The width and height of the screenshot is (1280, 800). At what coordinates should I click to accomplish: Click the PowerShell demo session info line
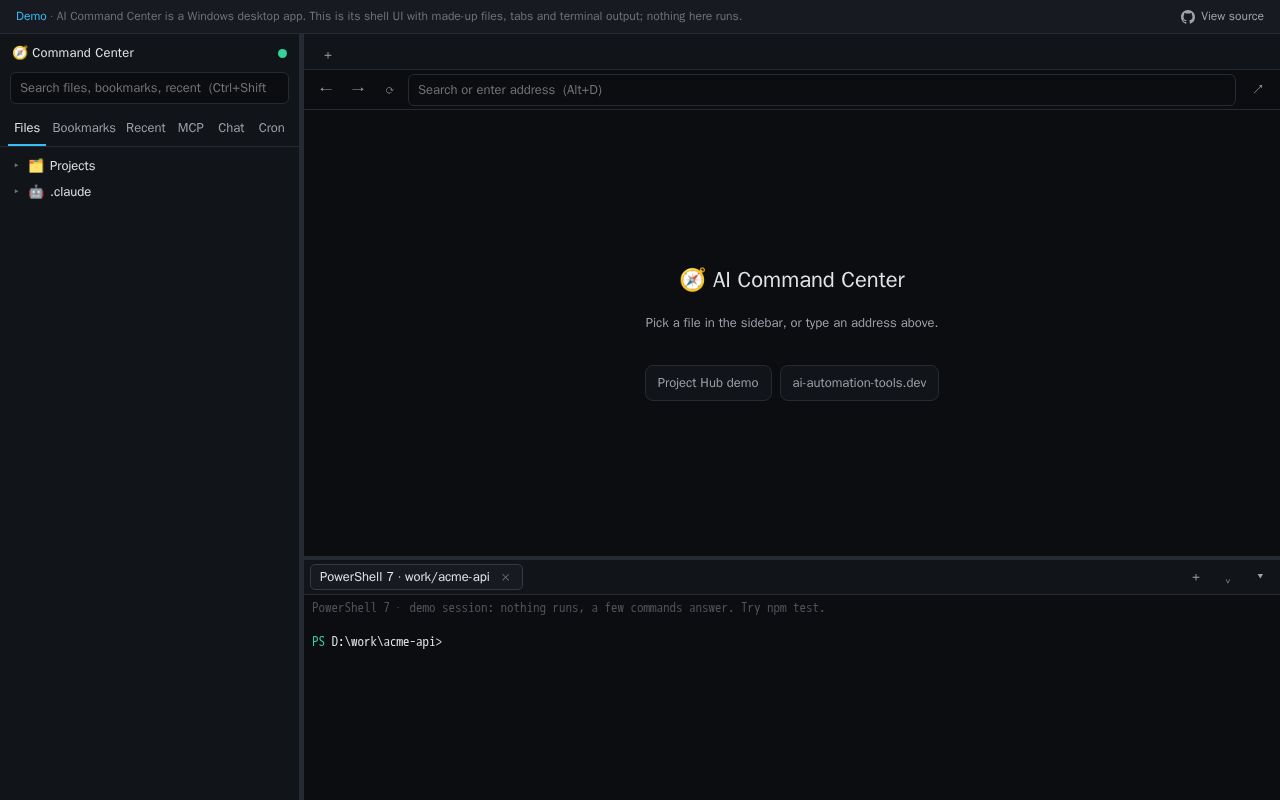pos(568,608)
